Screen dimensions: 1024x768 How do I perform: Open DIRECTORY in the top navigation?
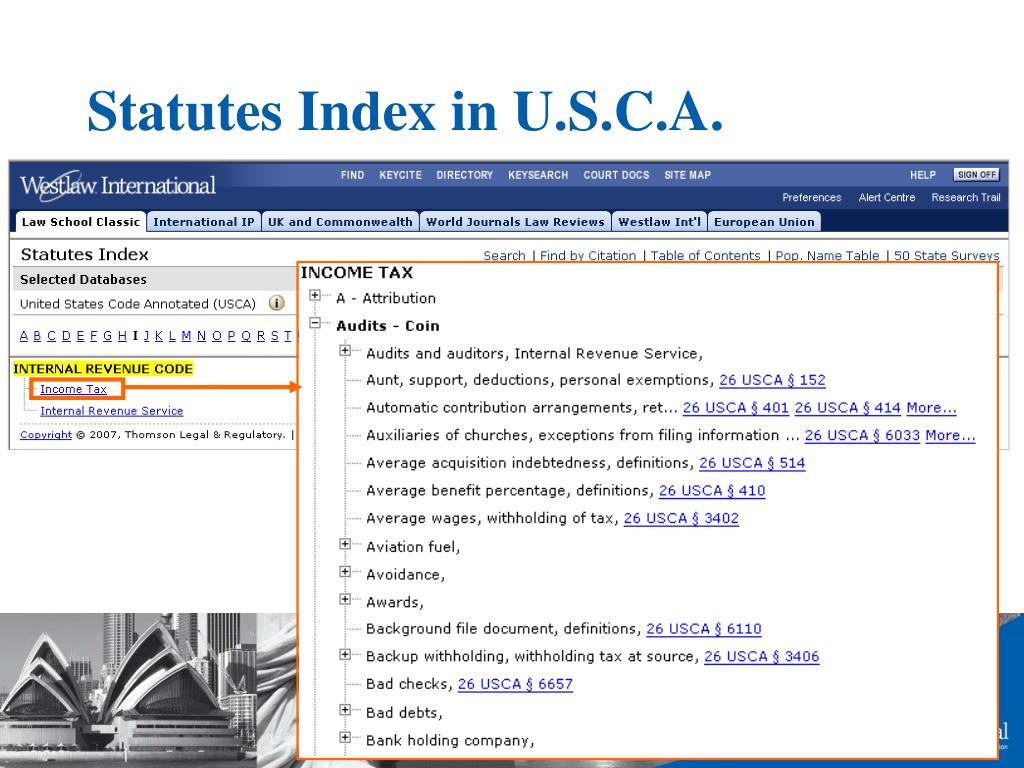[x=464, y=175]
